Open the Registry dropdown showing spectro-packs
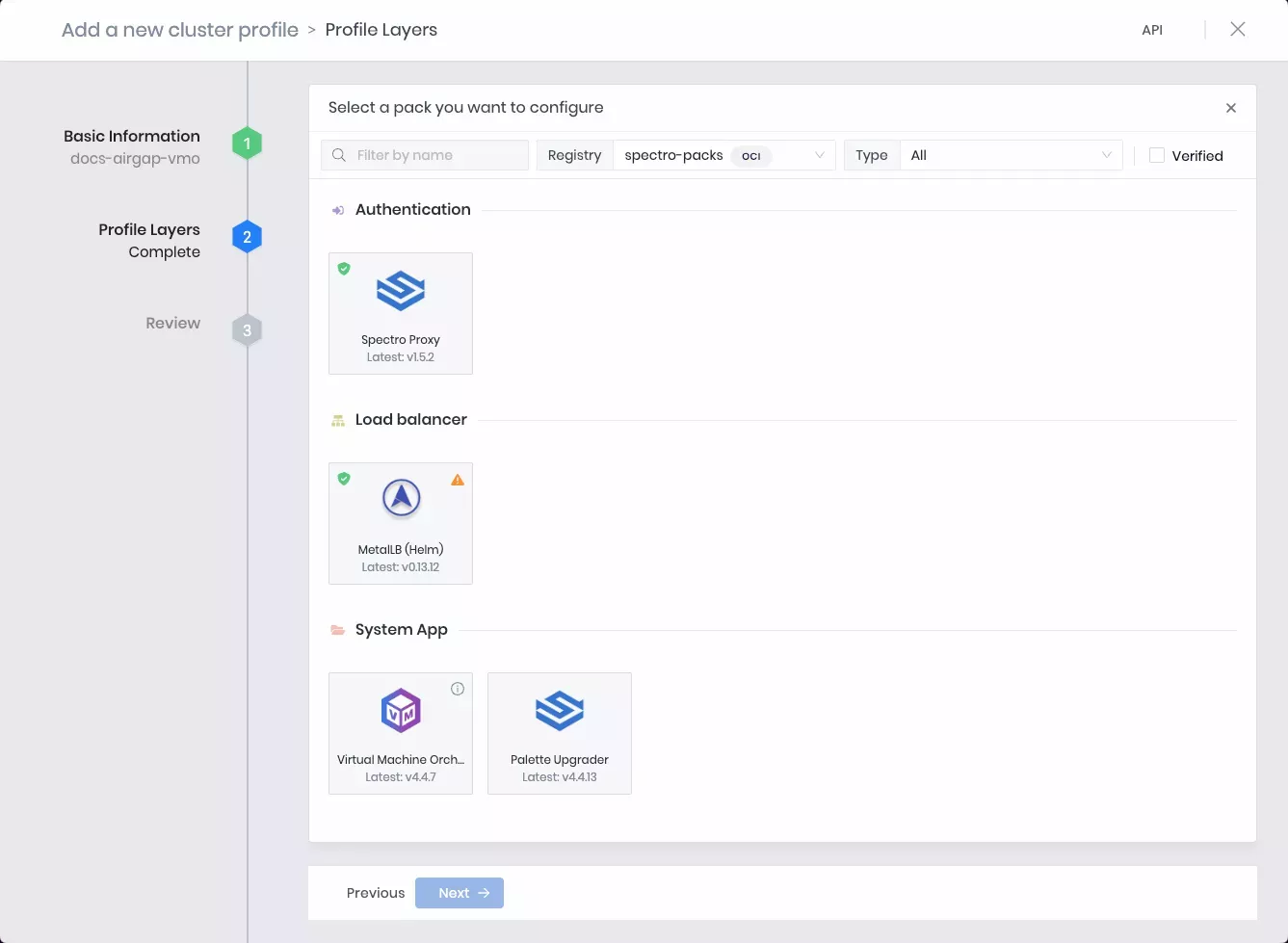The image size is (1288, 943). coord(723,155)
